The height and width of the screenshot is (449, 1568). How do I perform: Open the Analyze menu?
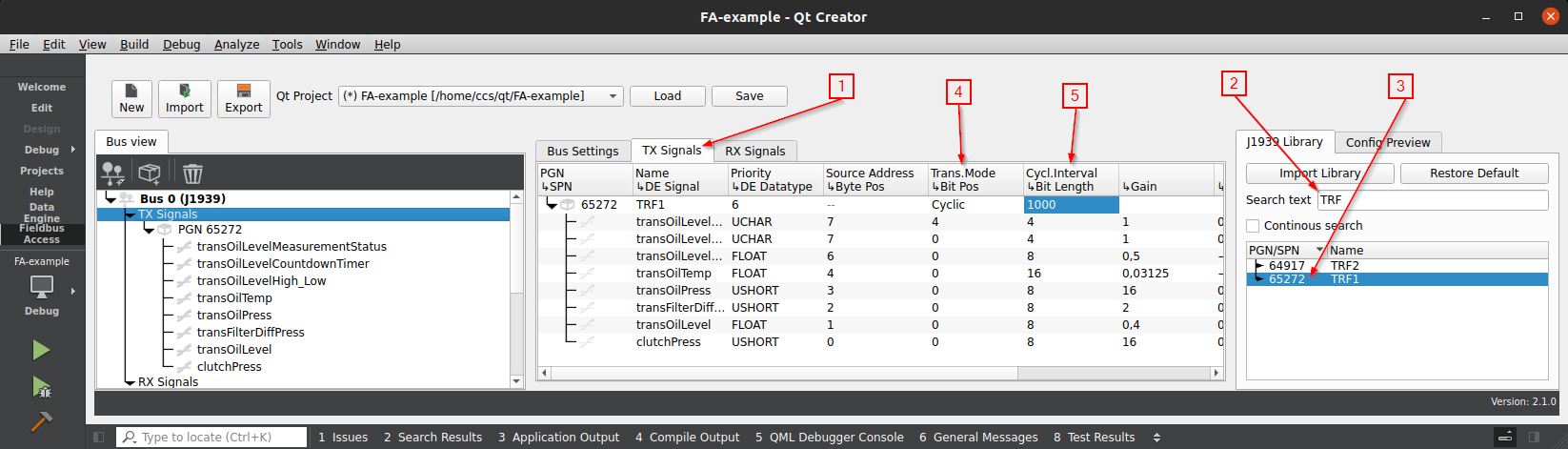[x=236, y=45]
